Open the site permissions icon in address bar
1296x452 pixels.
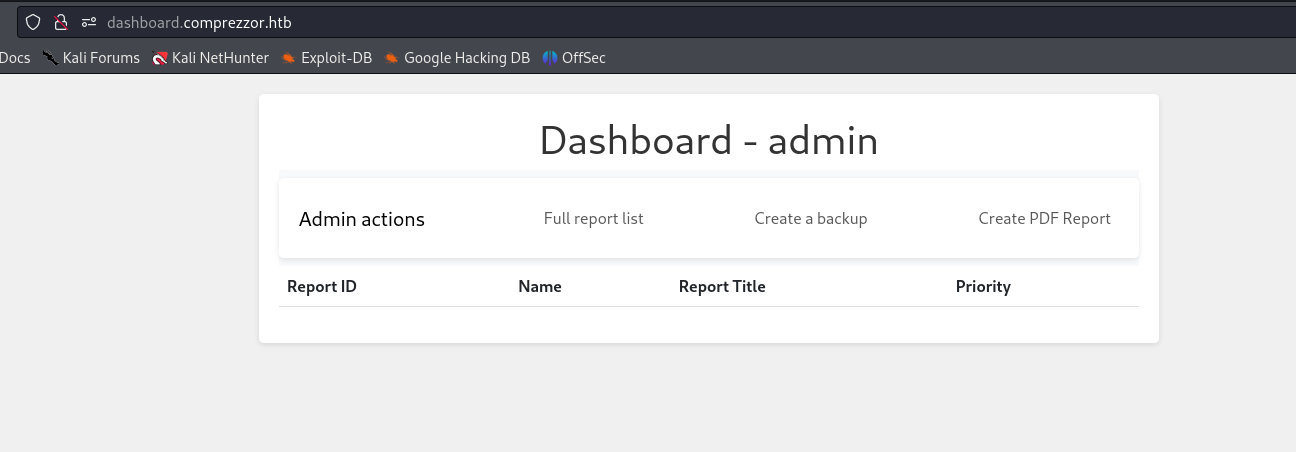[x=89, y=21]
